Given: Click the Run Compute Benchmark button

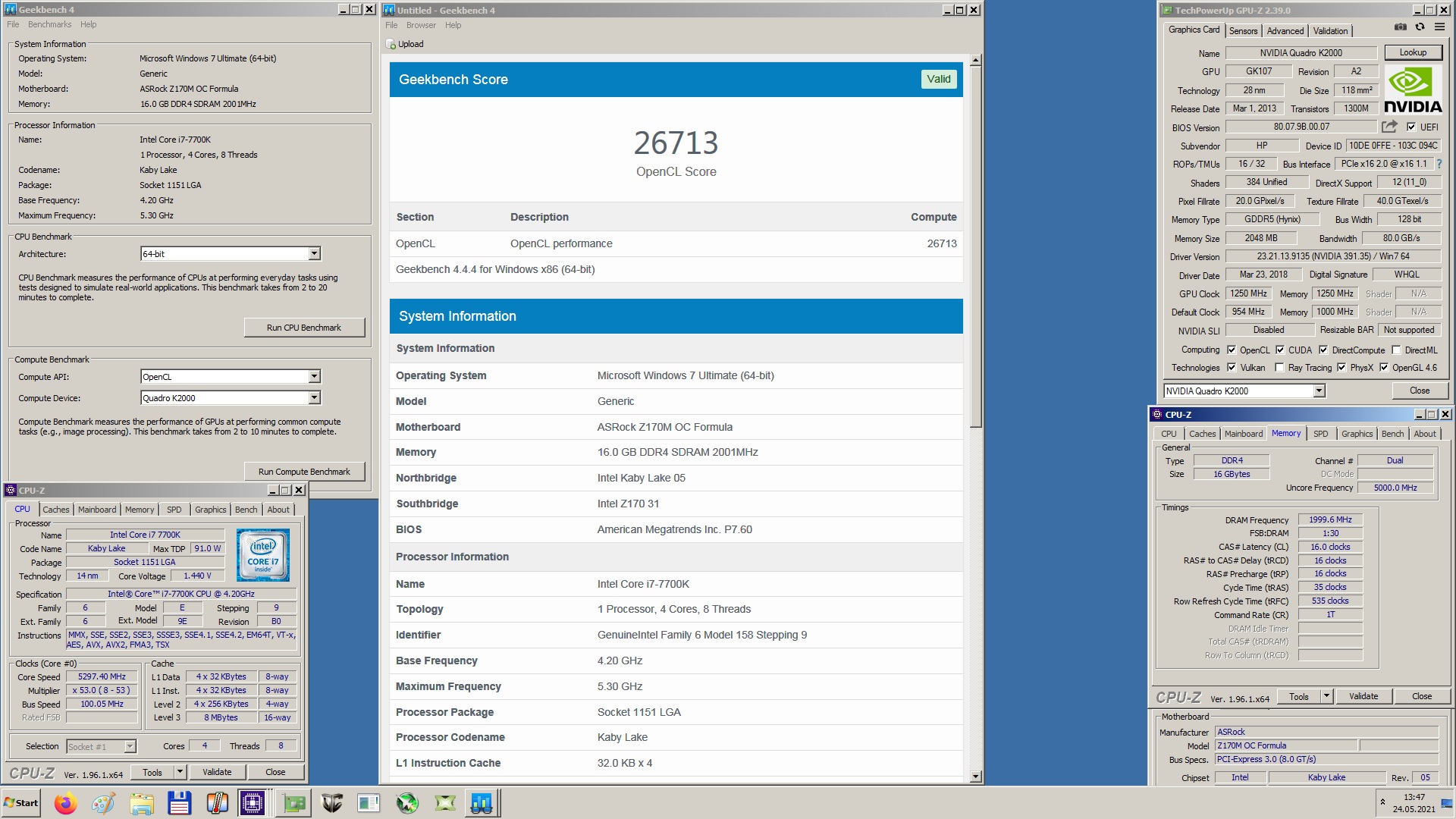Looking at the screenshot, I should click(x=304, y=472).
